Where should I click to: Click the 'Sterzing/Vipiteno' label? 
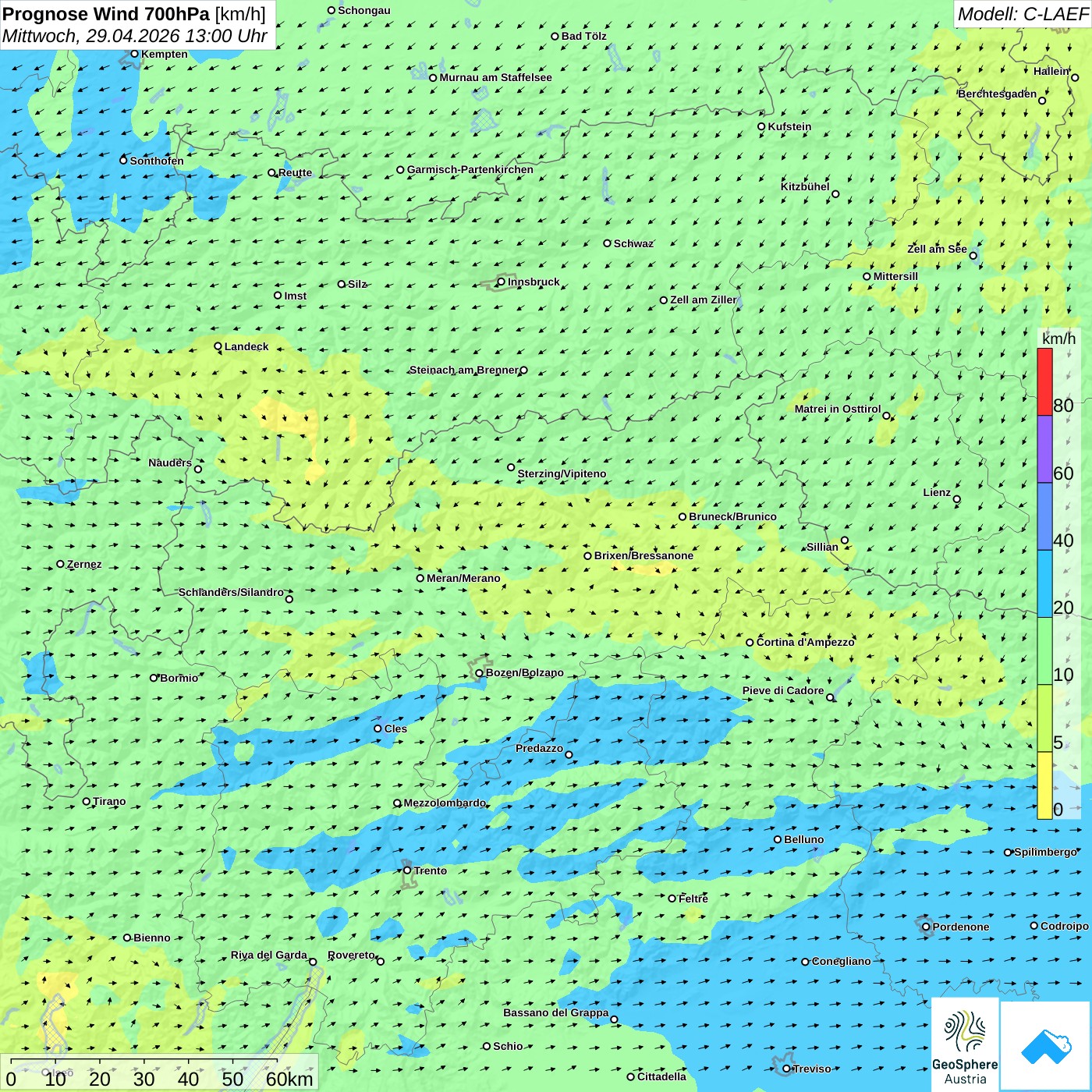(562, 473)
